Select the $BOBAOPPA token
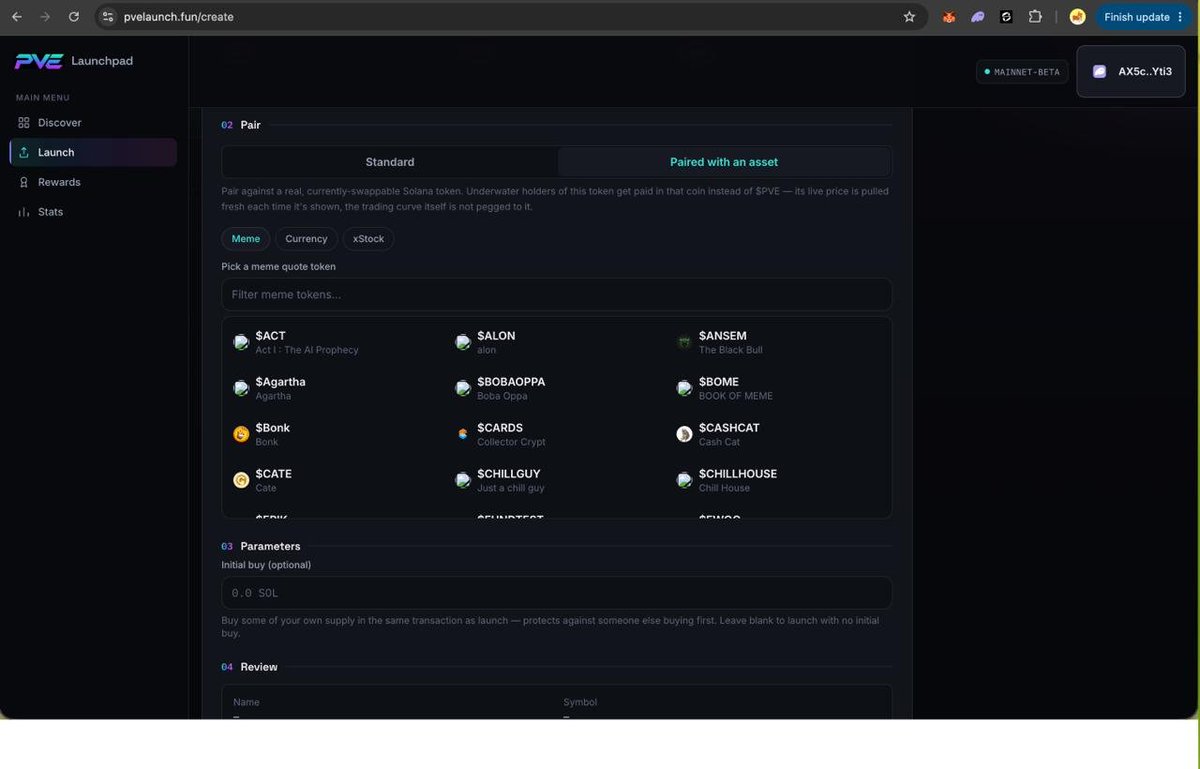The width and height of the screenshot is (1200, 769). point(555,388)
